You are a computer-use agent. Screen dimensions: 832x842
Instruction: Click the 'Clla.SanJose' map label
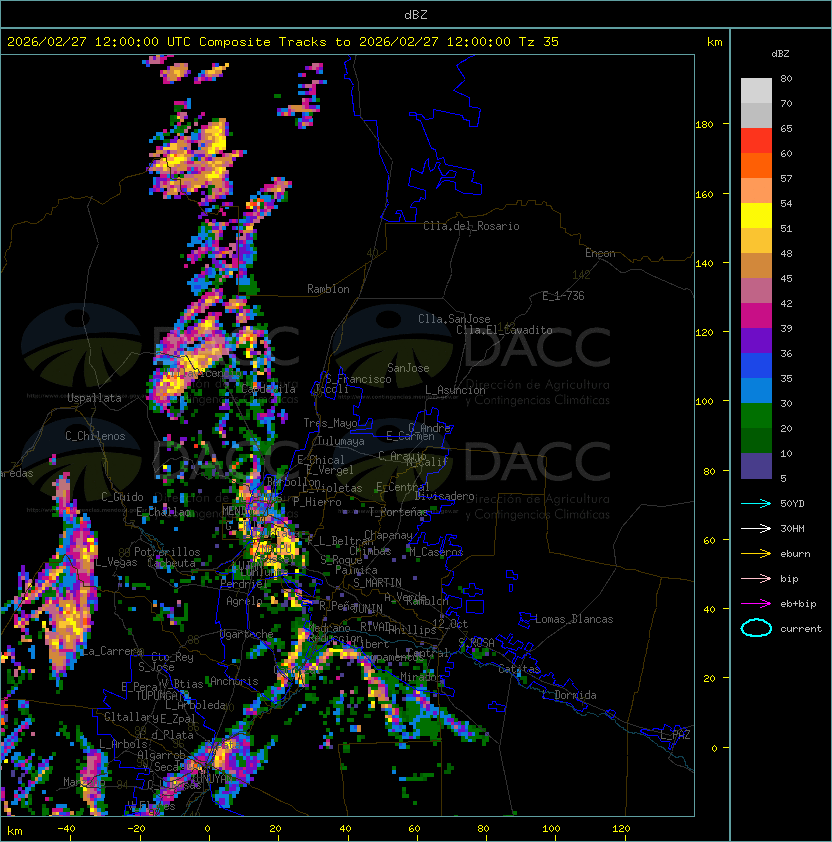454,319
